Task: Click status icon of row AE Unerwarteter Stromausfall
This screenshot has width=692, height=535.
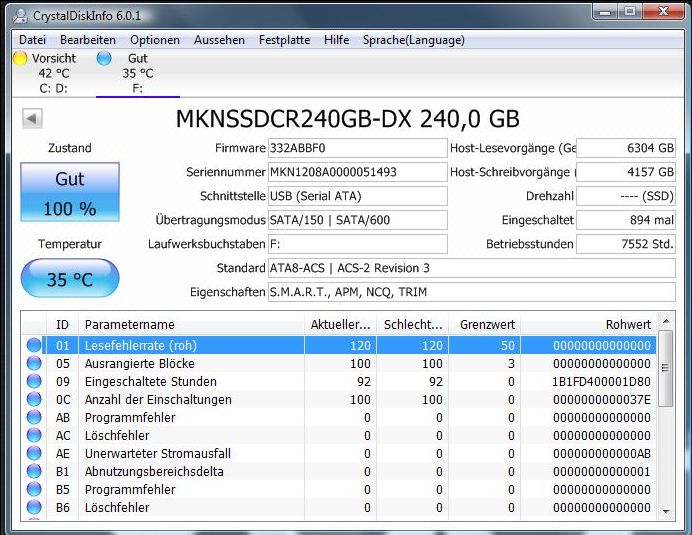Action: pos(34,453)
